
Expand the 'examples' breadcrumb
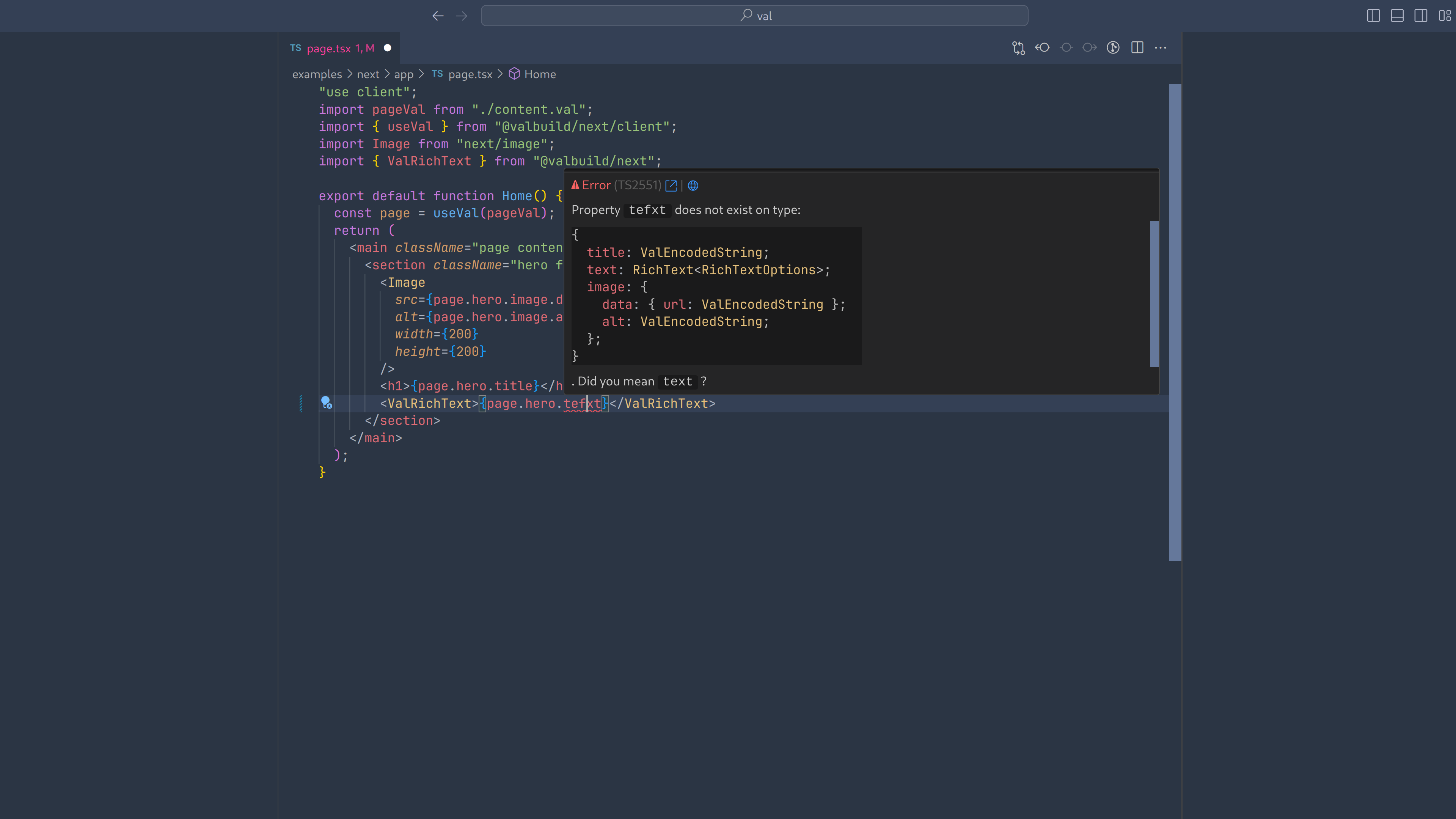coord(317,74)
